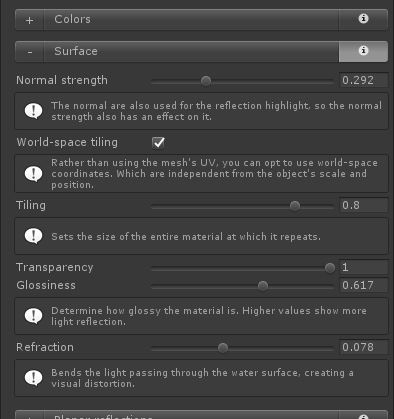Click the Surface section info icon
Screen dimensions: 394x419
pyautogui.click(x=363, y=51)
